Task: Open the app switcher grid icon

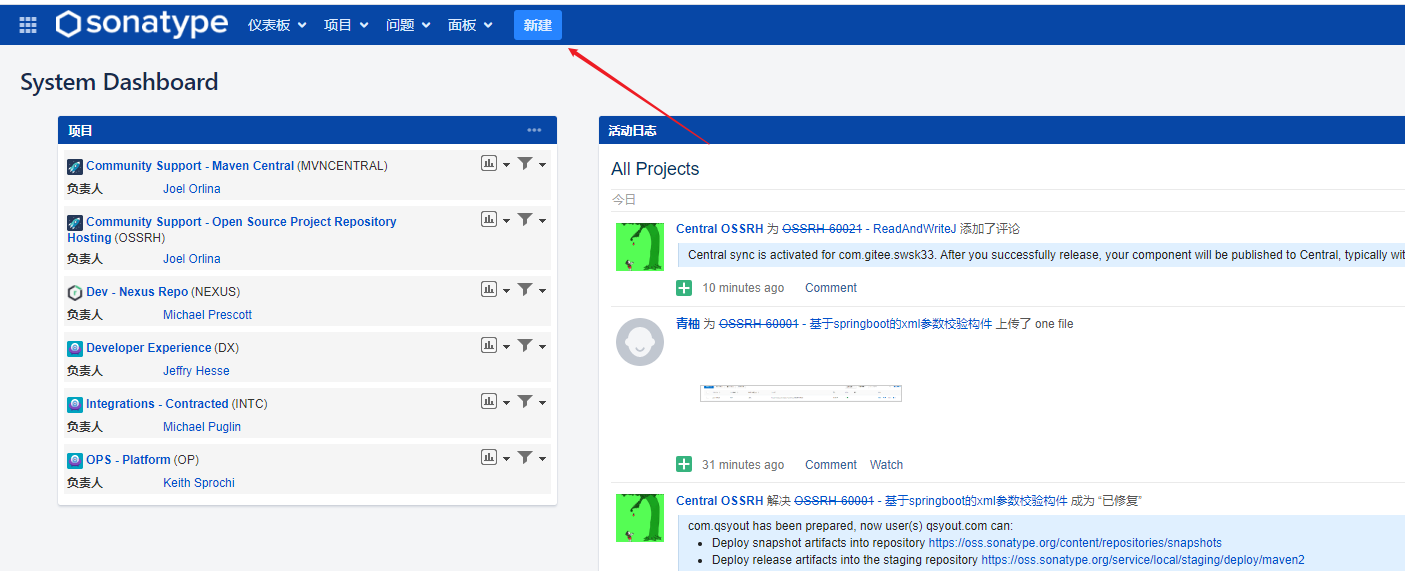Action: point(28,25)
